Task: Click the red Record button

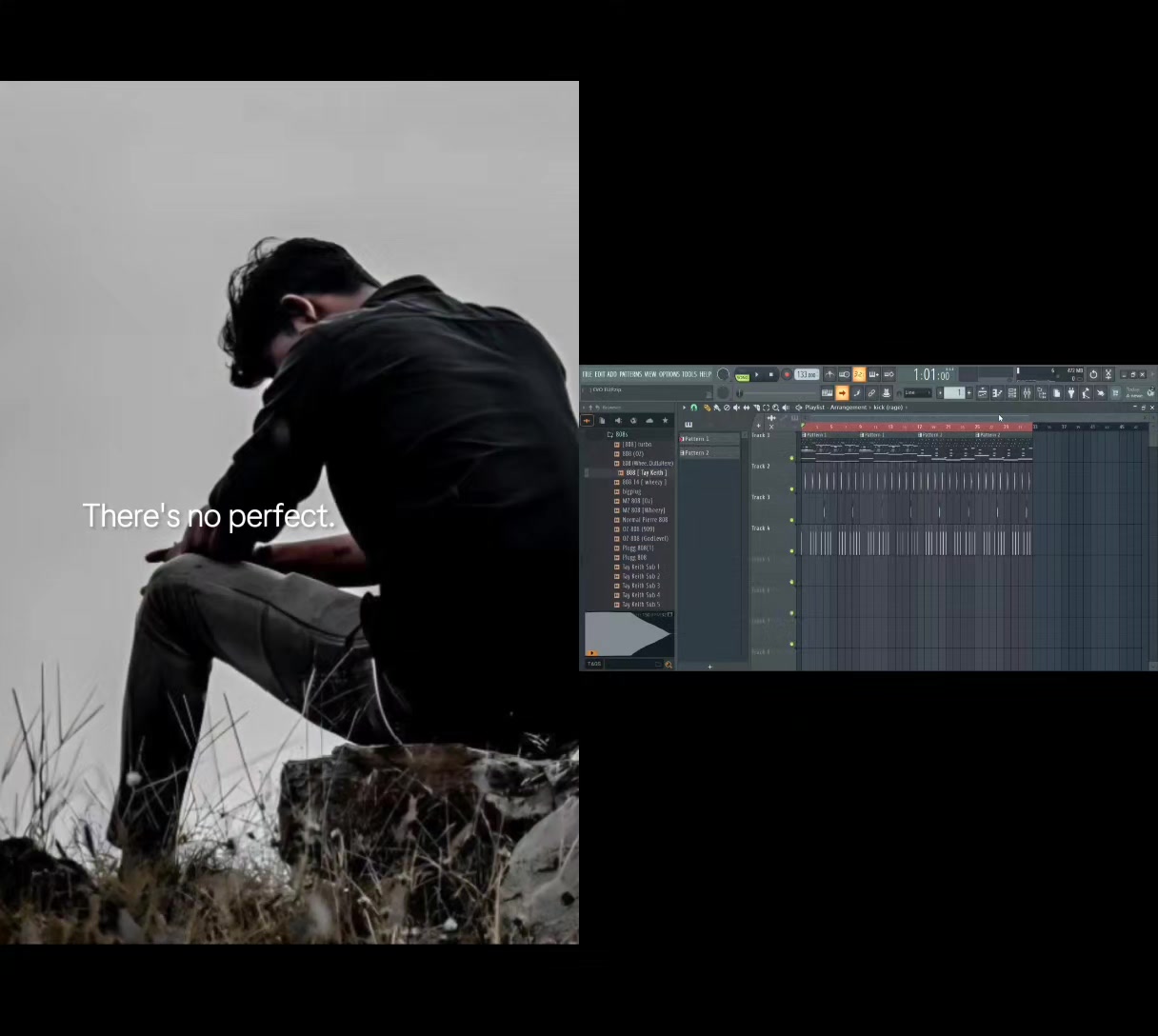Action: pos(787,374)
